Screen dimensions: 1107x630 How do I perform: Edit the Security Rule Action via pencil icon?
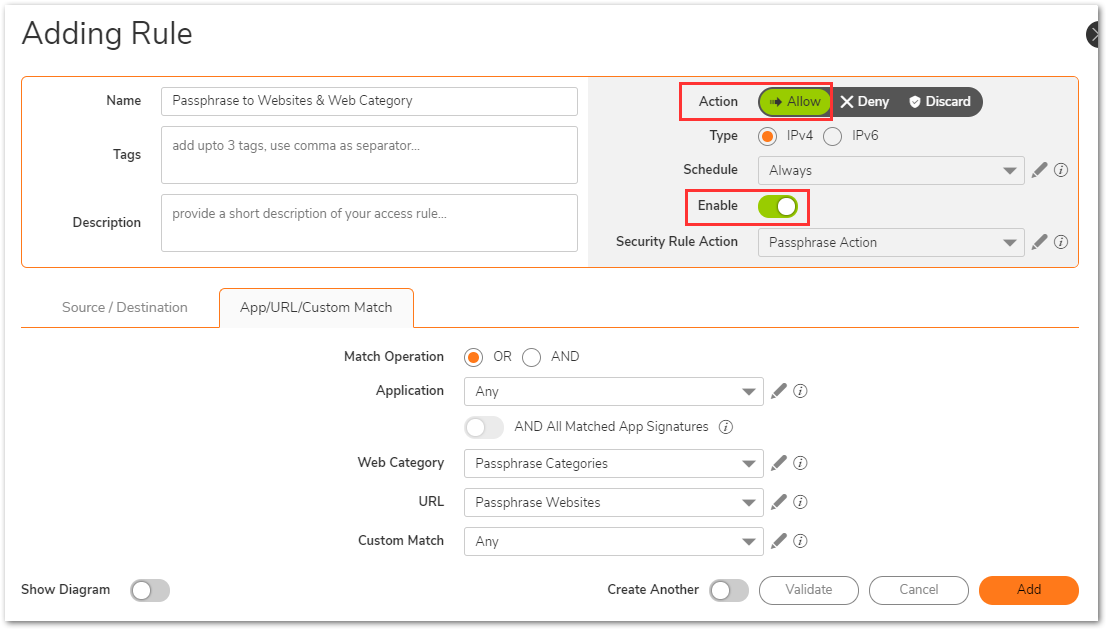tap(1039, 242)
